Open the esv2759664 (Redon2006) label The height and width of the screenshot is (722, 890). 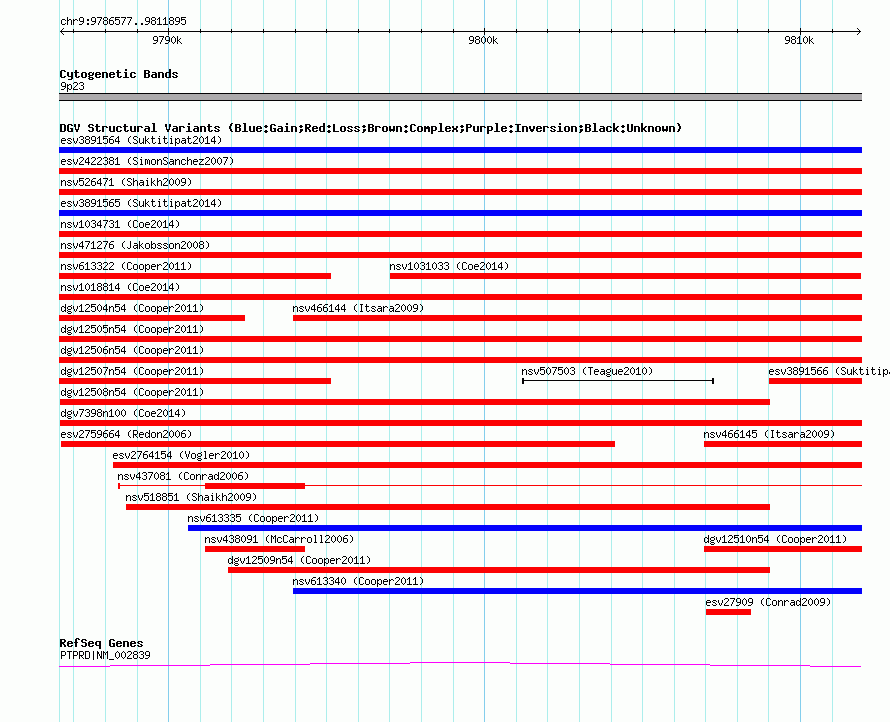point(126,434)
